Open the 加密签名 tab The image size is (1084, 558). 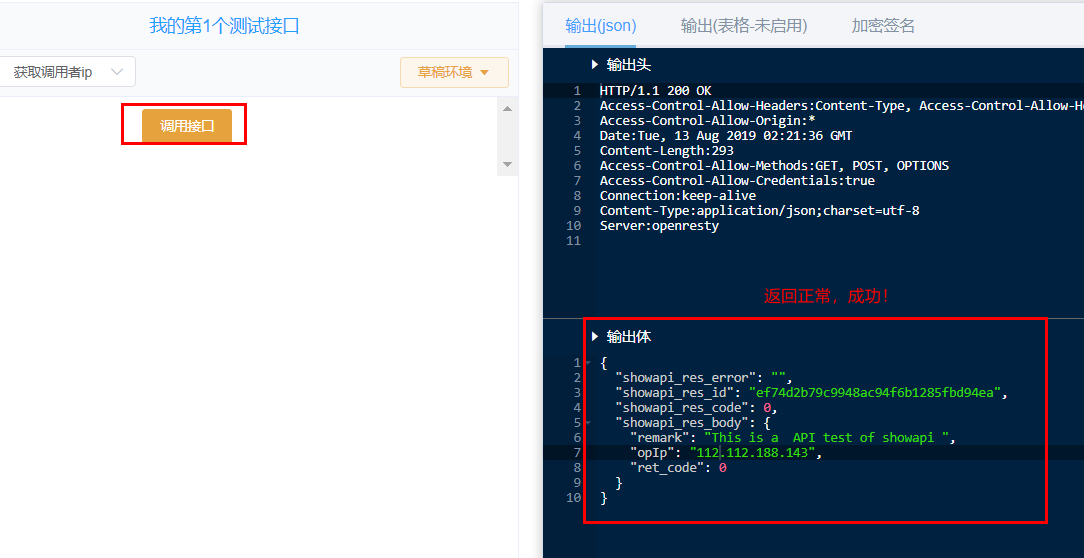pos(883,26)
